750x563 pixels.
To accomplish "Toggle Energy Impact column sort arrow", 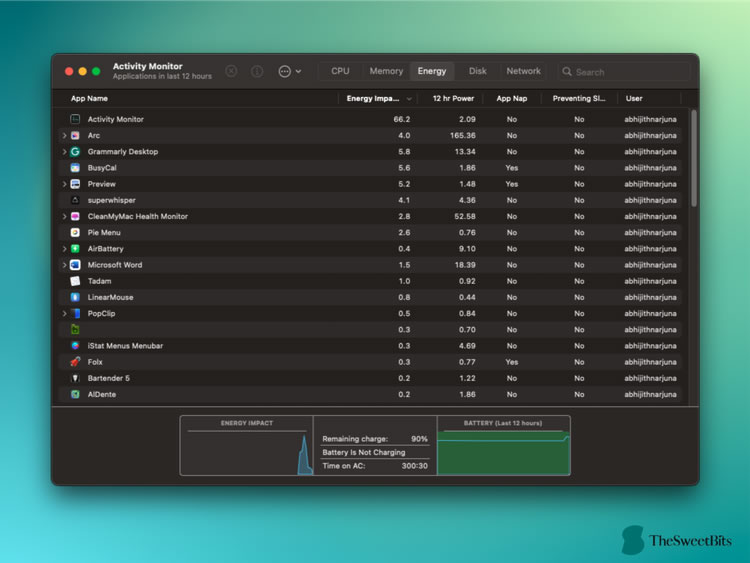I will pos(409,99).
